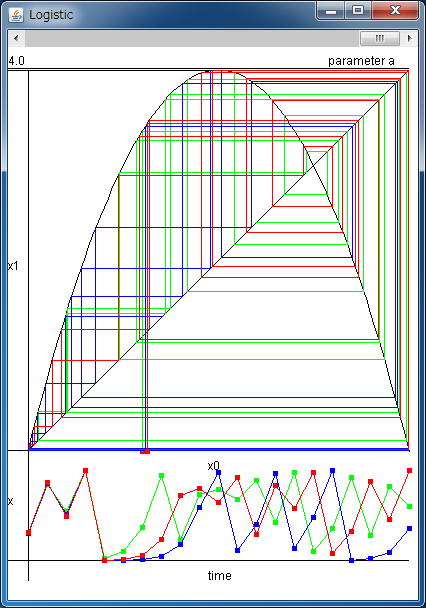Click the Logistic window title text
426x608 pixels.
pos(51,15)
